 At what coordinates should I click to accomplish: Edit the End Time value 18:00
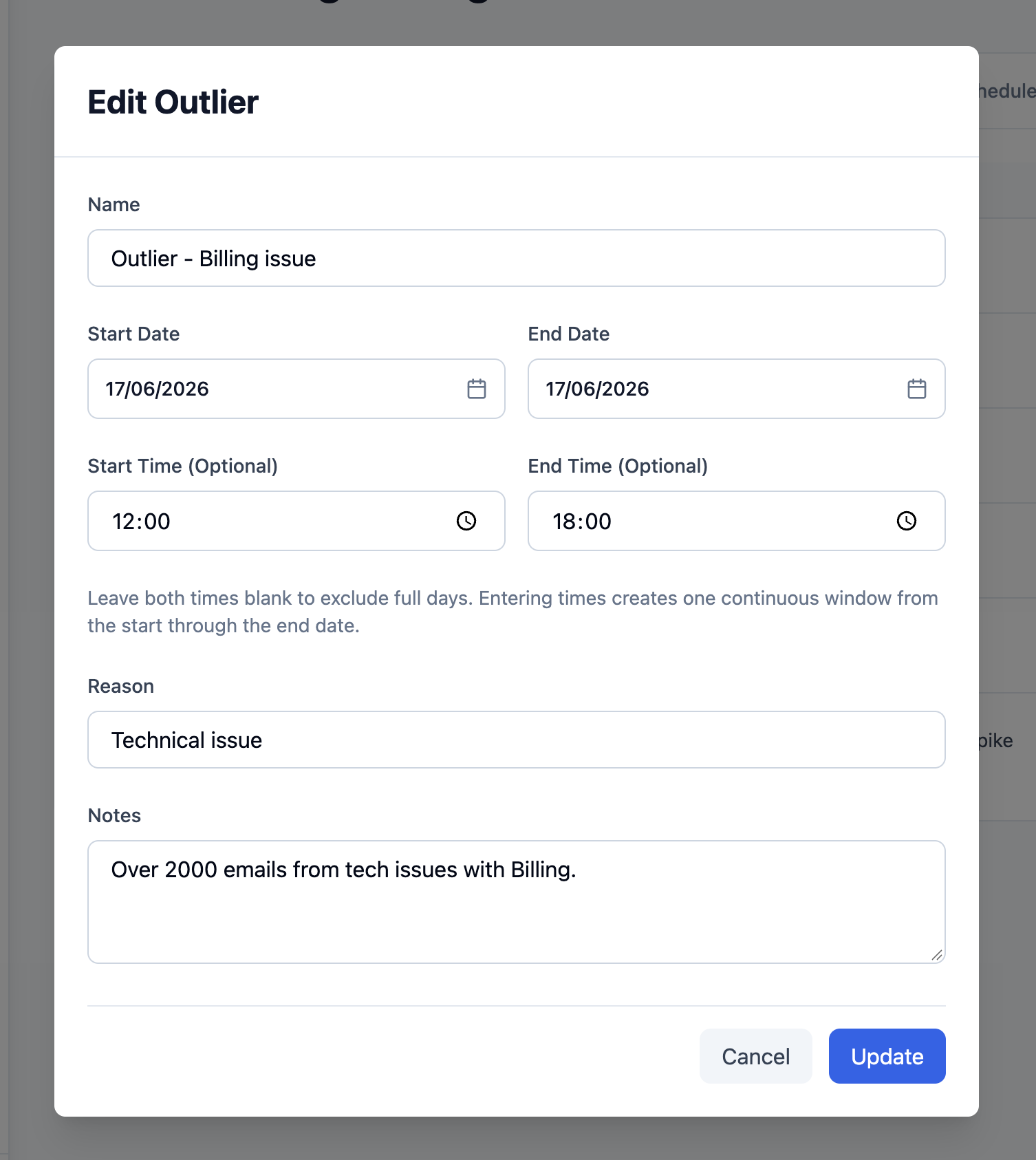coord(737,521)
